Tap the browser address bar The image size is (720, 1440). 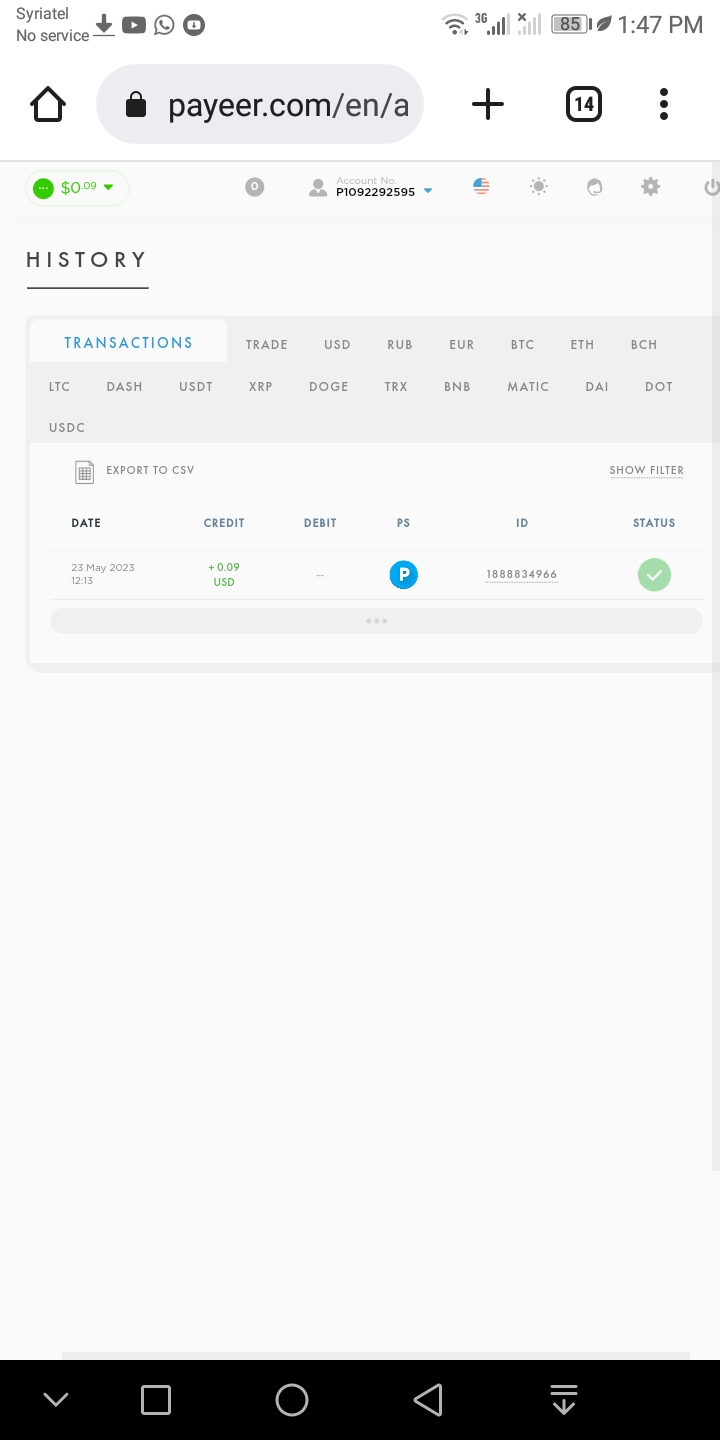260,104
